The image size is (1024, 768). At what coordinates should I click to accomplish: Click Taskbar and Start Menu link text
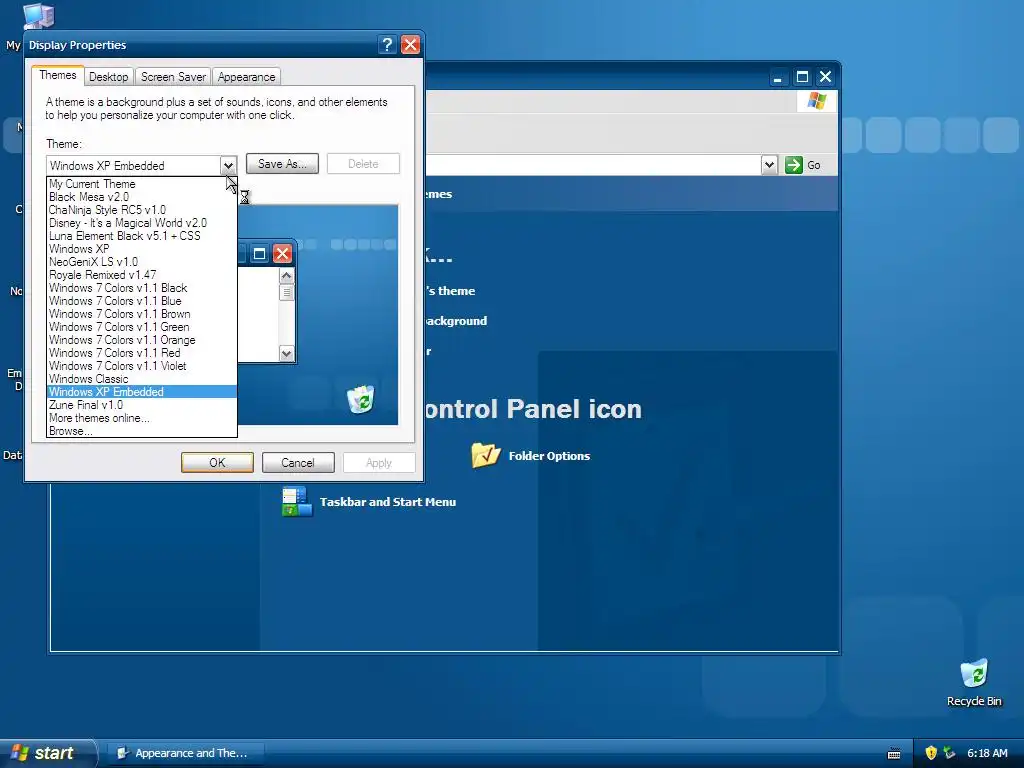[388, 502]
